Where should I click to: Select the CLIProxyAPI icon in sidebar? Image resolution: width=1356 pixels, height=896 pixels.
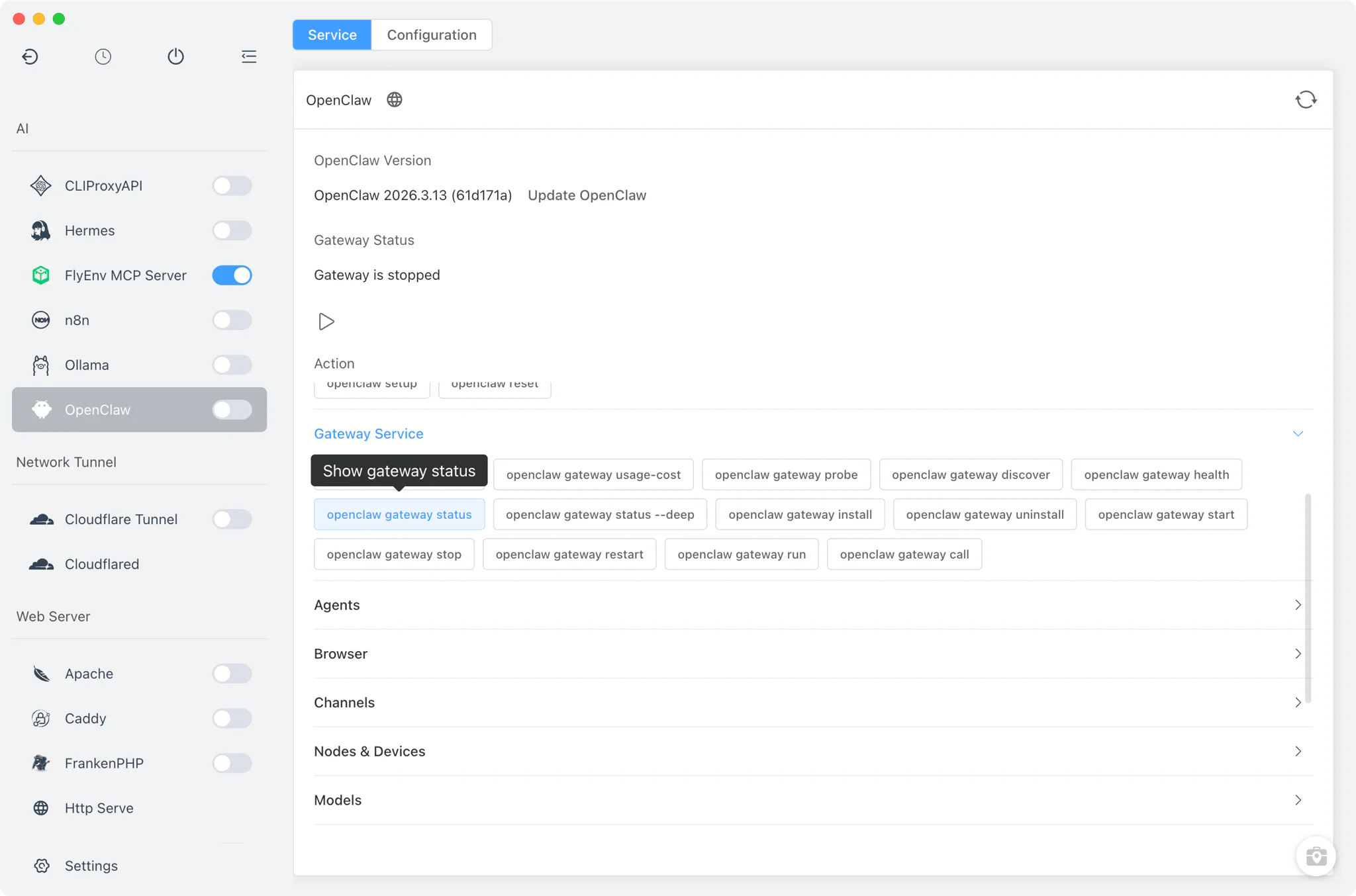click(41, 186)
